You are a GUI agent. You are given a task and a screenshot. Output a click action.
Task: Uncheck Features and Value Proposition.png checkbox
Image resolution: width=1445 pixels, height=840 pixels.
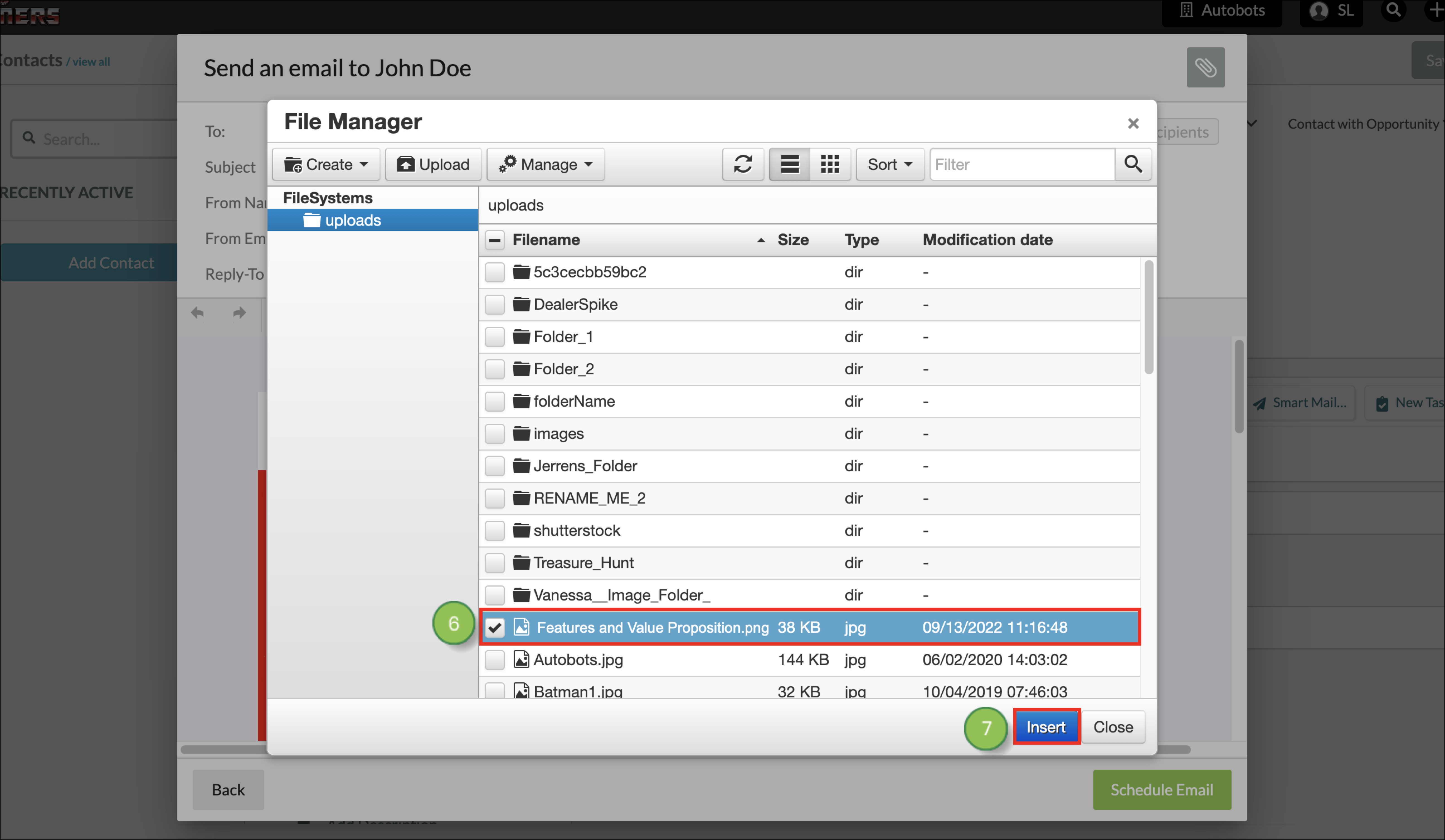point(495,627)
